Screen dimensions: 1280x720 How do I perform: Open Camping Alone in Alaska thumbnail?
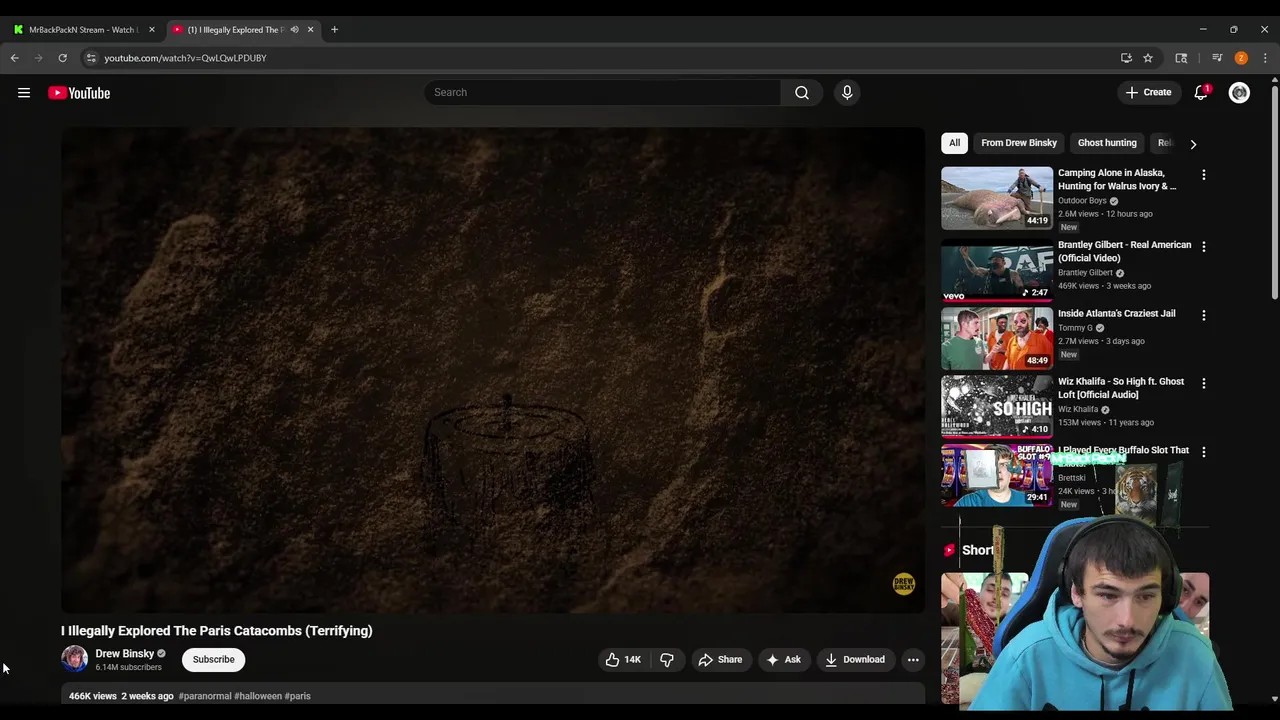[x=997, y=198]
